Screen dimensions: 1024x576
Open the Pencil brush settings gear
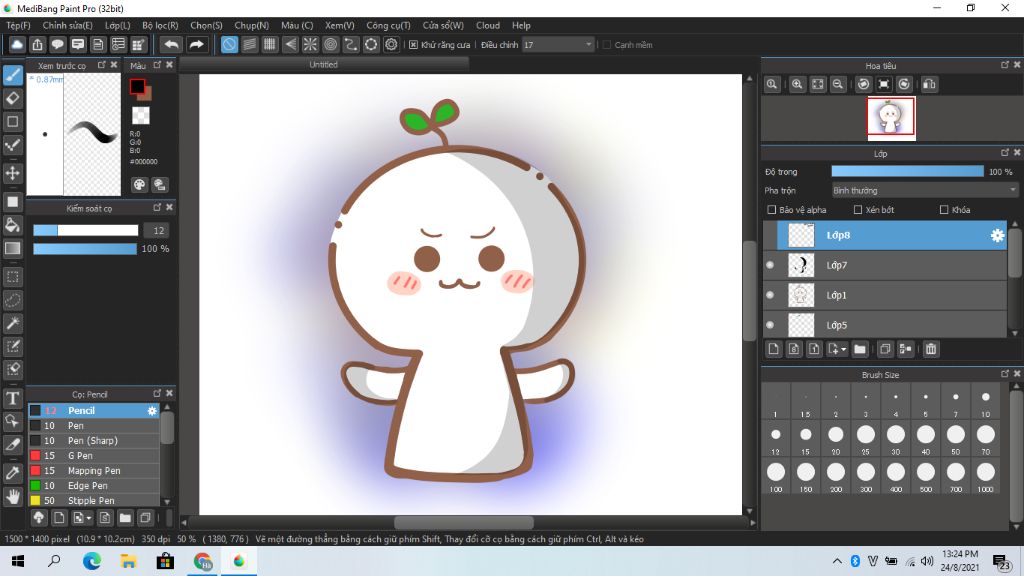tap(152, 411)
